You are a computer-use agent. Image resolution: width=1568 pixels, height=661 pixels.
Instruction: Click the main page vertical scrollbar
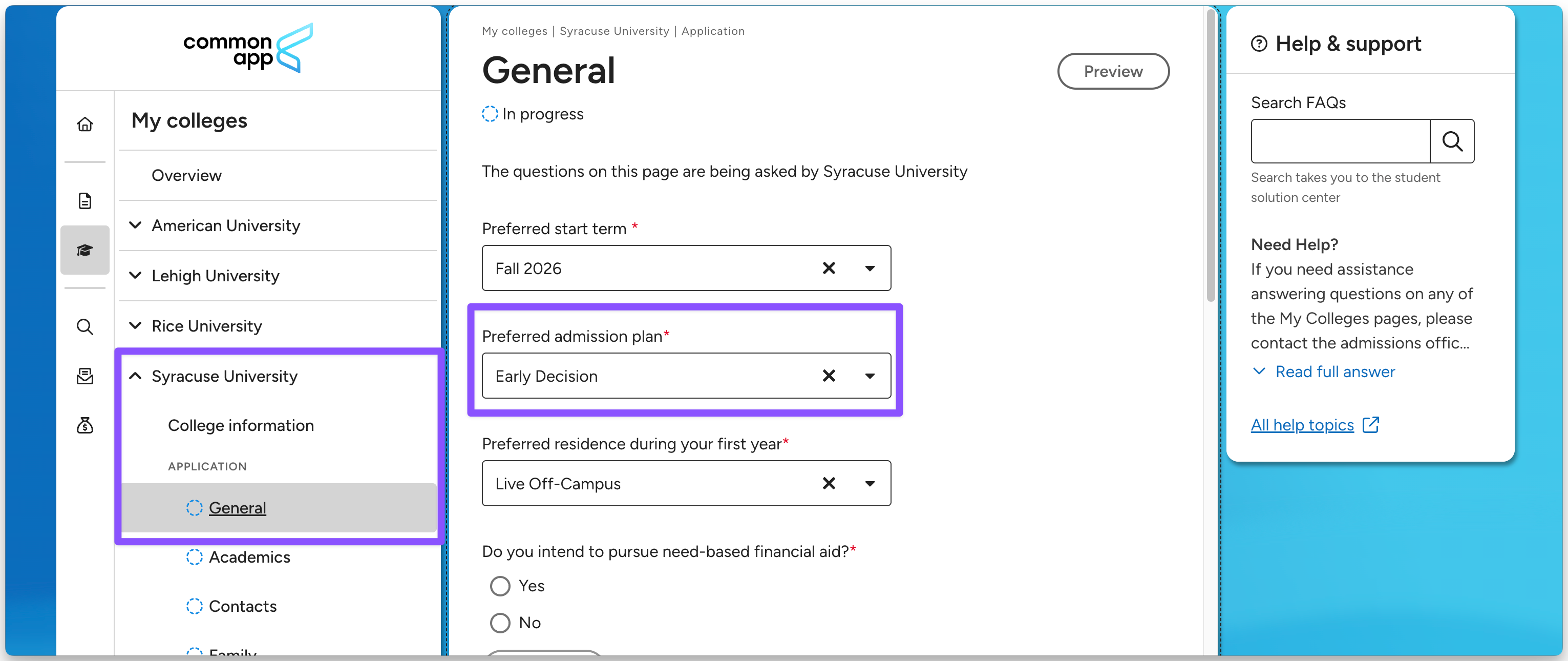[1210, 155]
